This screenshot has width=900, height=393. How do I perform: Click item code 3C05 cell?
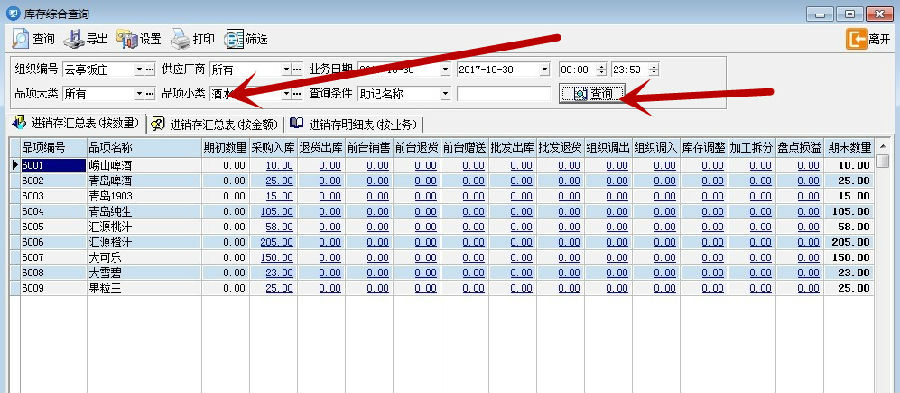[53, 227]
